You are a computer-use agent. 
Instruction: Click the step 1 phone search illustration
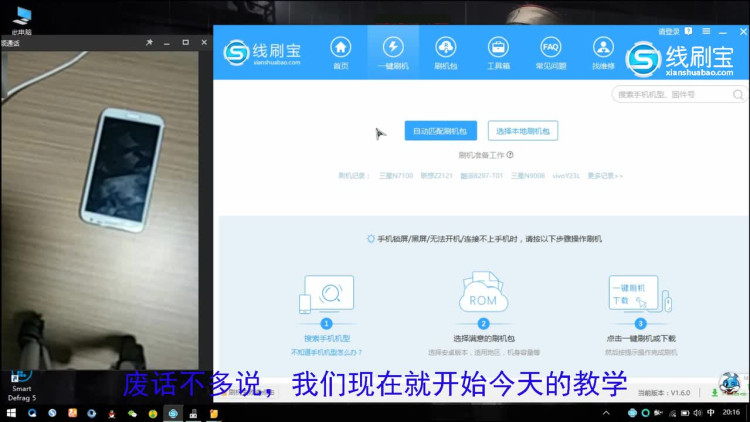(x=327, y=294)
